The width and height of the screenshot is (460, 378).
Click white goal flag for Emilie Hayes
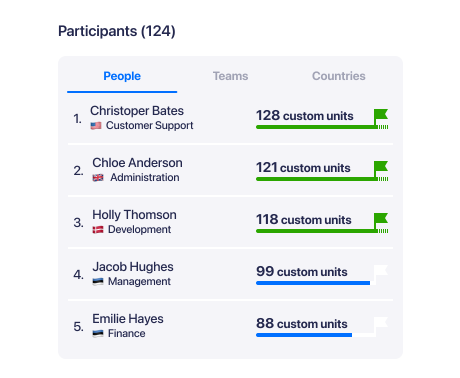tap(381, 326)
